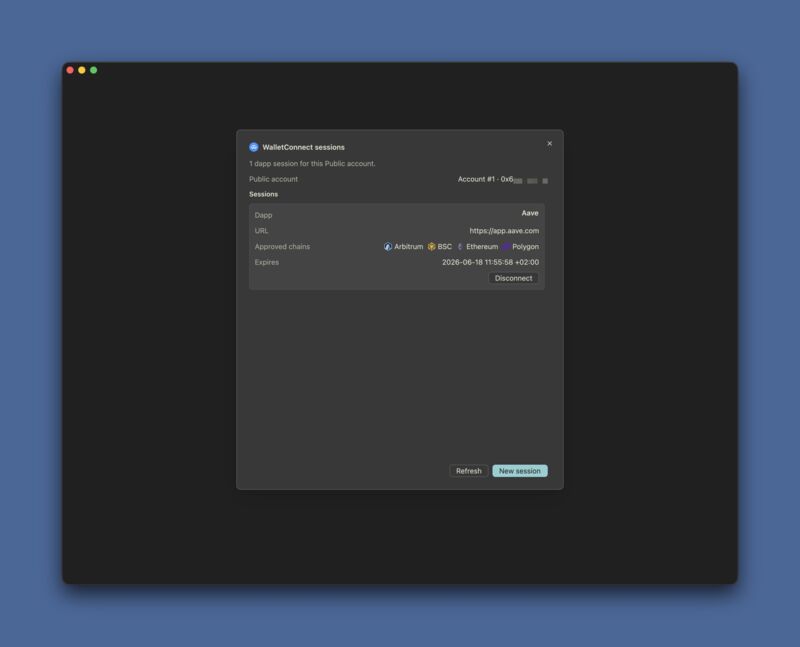This screenshot has width=800, height=647.
Task: Click the green maximize window button
Action: tap(93, 70)
